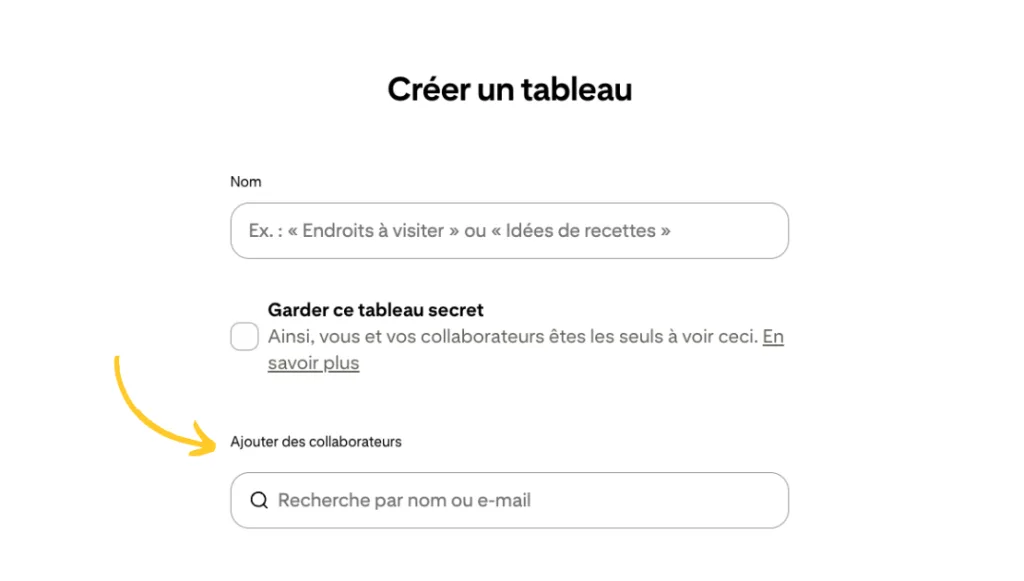Click the "Endroits à visiter" placeholder text

pyautogui.click(x=373, y=231)
